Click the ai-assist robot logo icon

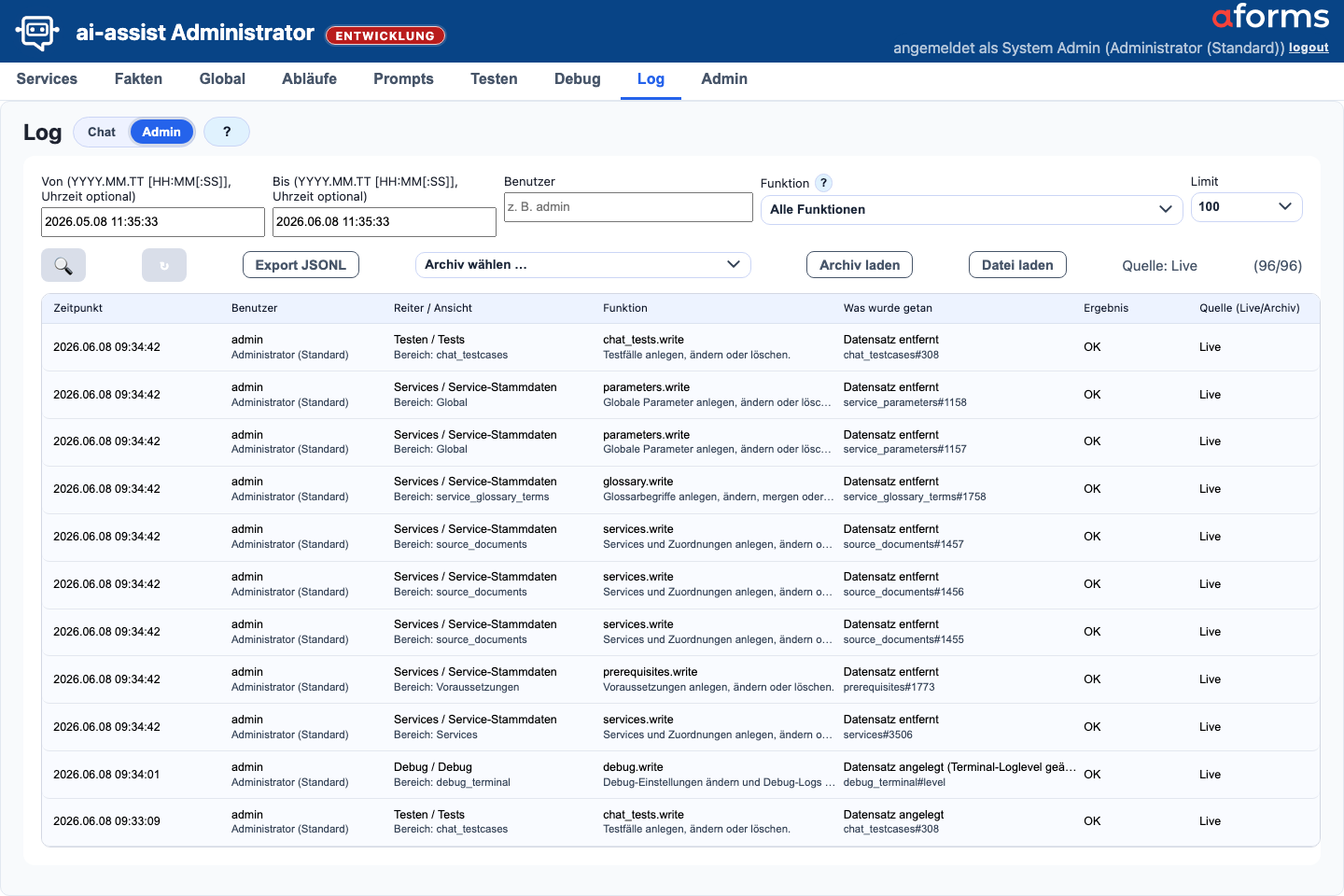(x=37, y=33)
